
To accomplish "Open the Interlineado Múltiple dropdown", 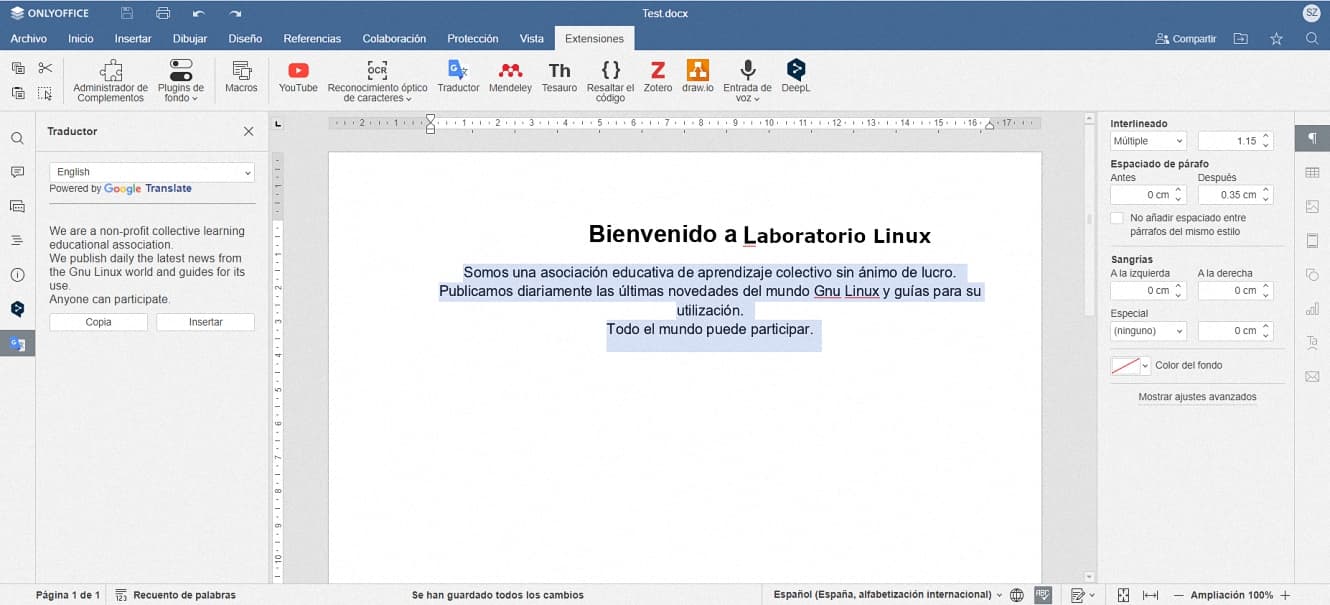I will [x=1148, y=141].
